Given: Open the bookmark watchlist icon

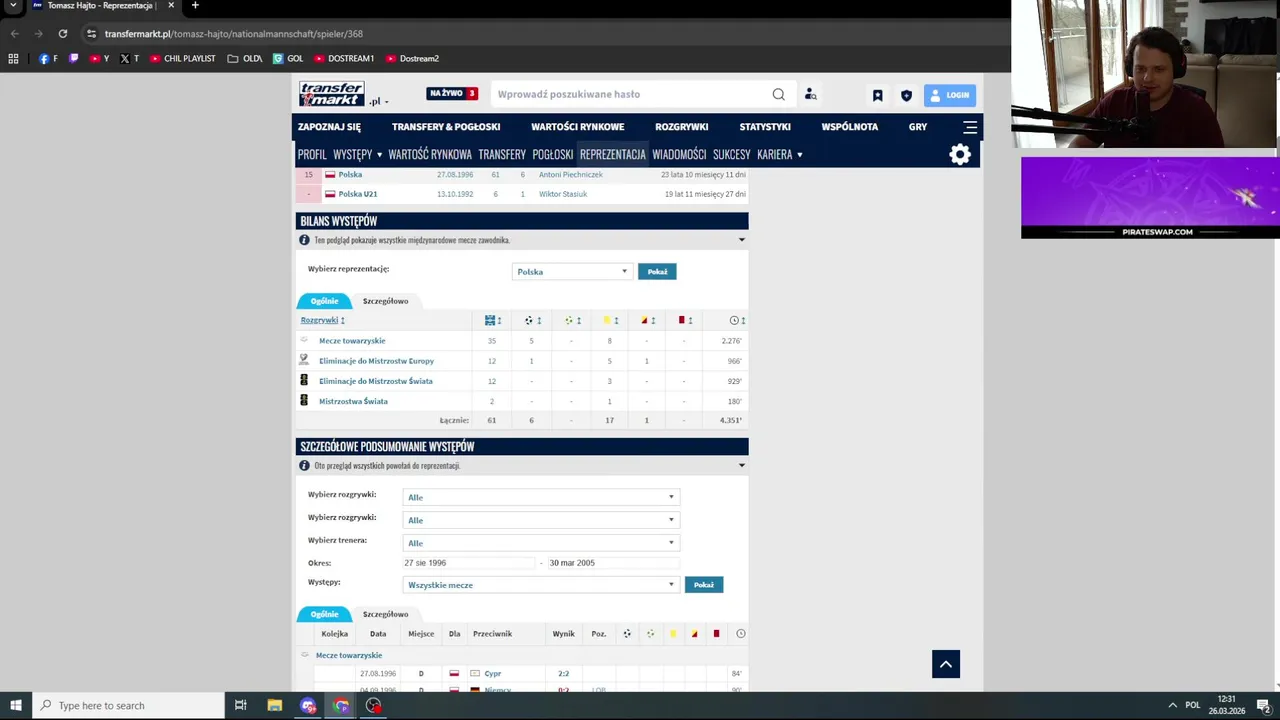Looking at the screenshot, I should click(877, 95).
